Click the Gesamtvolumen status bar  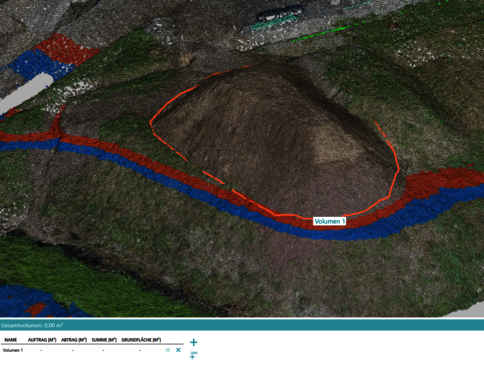click(242, 325)
